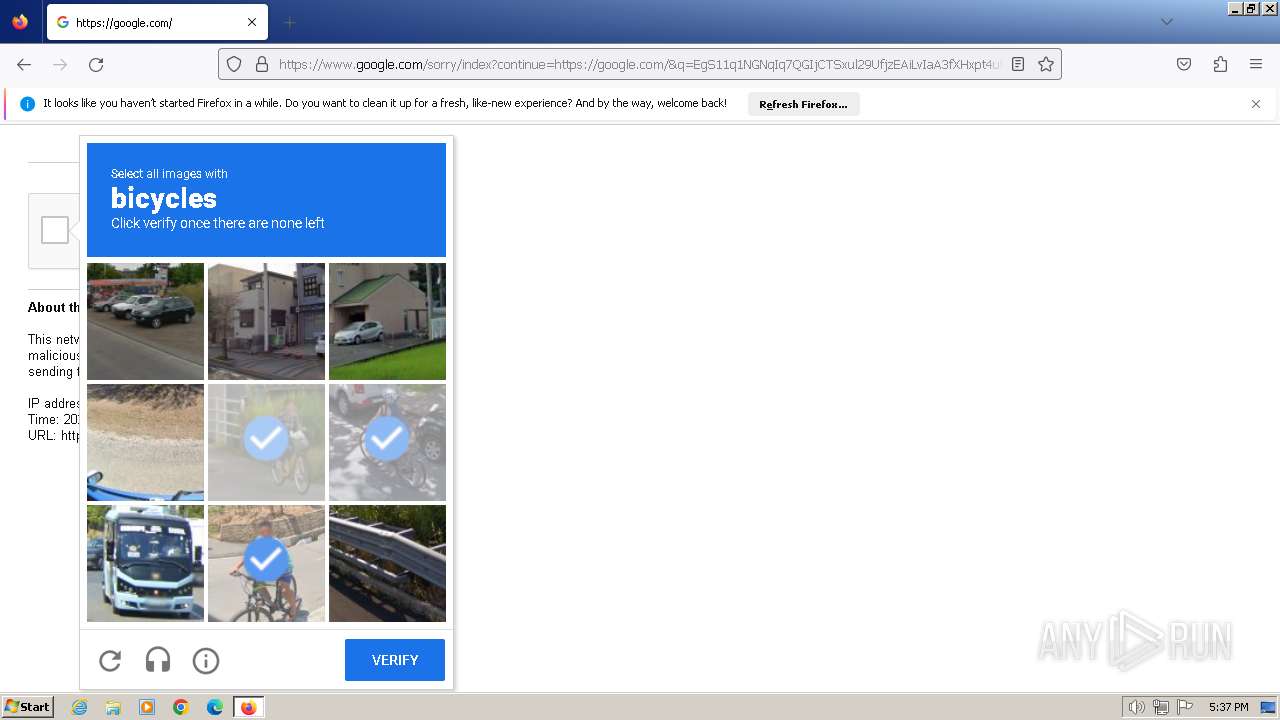Open Action Center flag icon
The width and height of the screenshot is (1280, 720).
(1185, 707)
